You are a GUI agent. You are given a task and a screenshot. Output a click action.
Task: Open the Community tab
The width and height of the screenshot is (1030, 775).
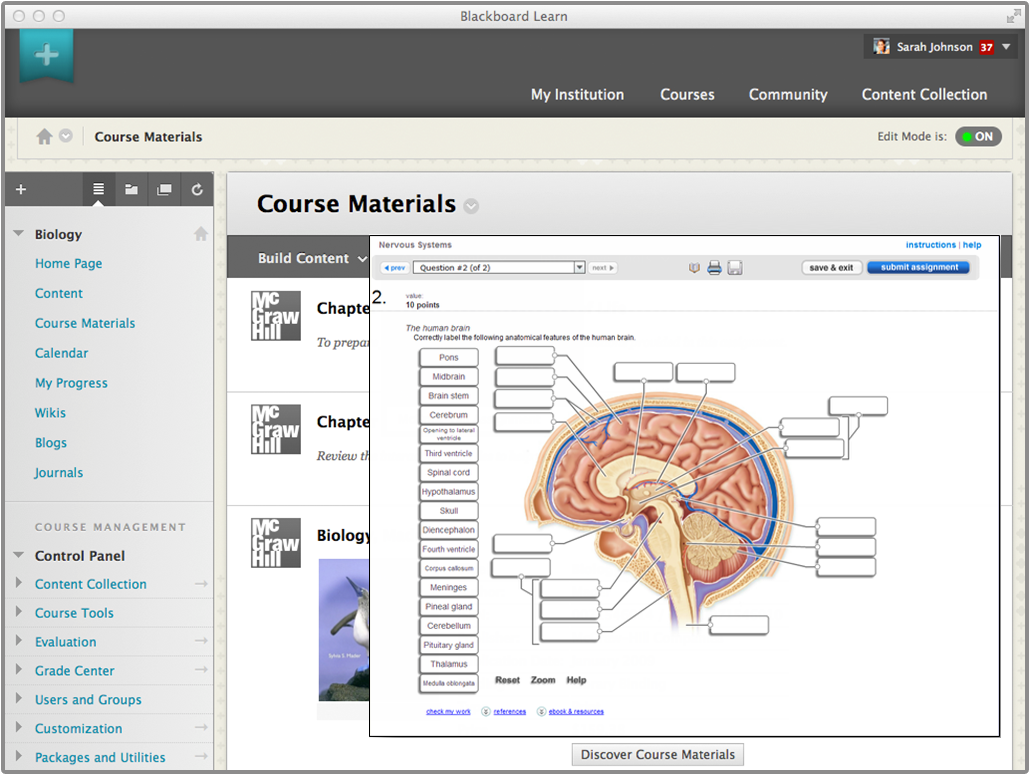(x=788, y=95)
